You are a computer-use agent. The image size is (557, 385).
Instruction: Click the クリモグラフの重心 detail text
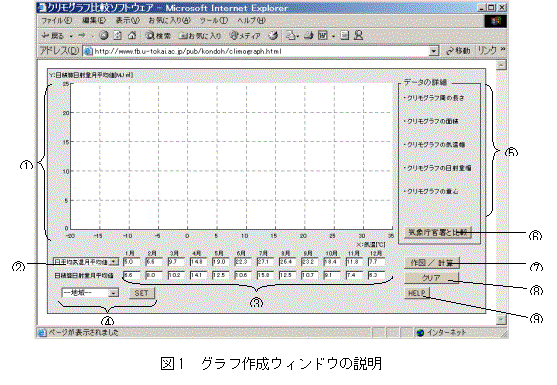tap(432, 191)
